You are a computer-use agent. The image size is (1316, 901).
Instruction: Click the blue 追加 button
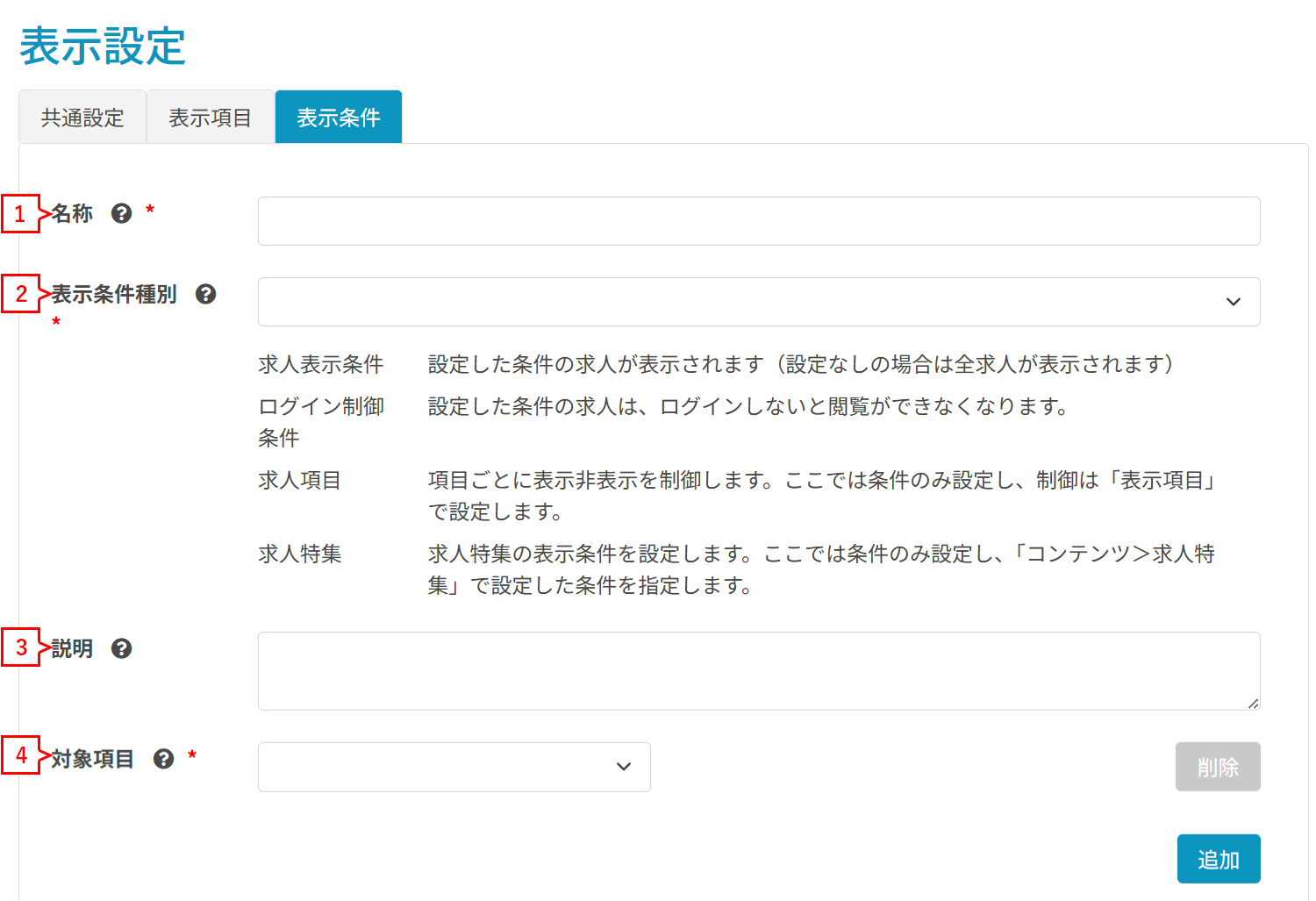1218,859
